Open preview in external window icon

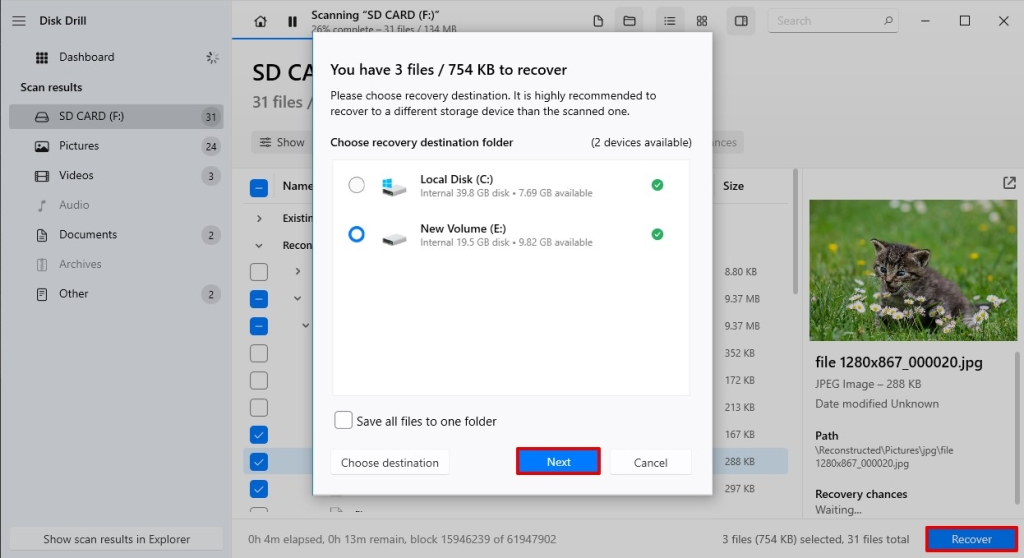(x=1009, y=183)
